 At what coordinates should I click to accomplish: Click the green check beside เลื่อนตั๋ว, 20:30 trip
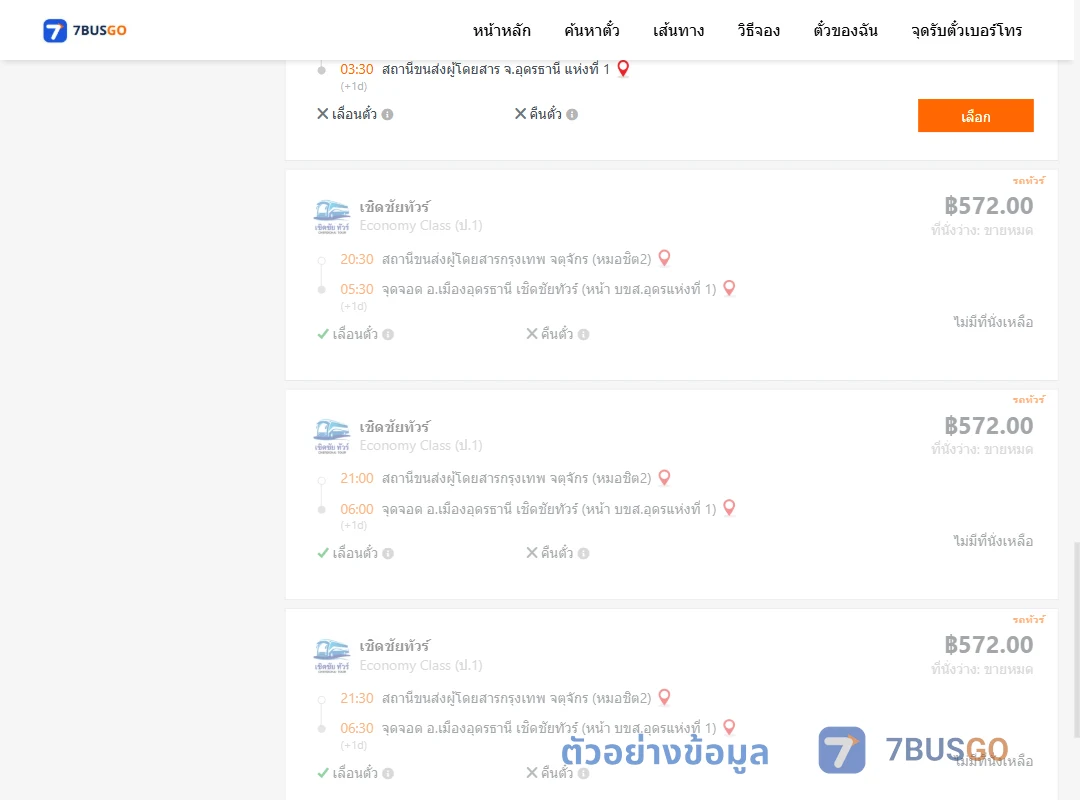[x=323, y=334]
